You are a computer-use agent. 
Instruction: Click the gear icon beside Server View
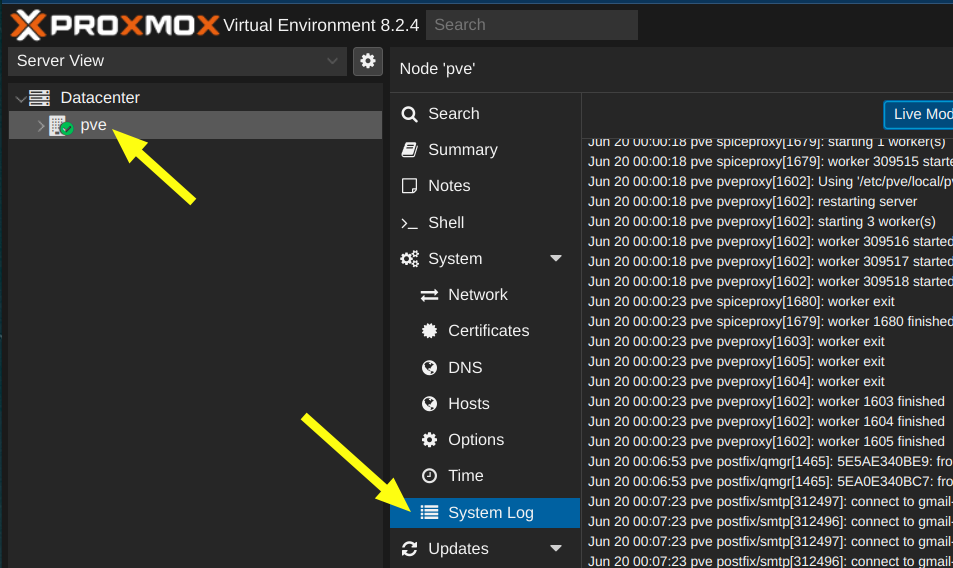[x=368, y=61]
